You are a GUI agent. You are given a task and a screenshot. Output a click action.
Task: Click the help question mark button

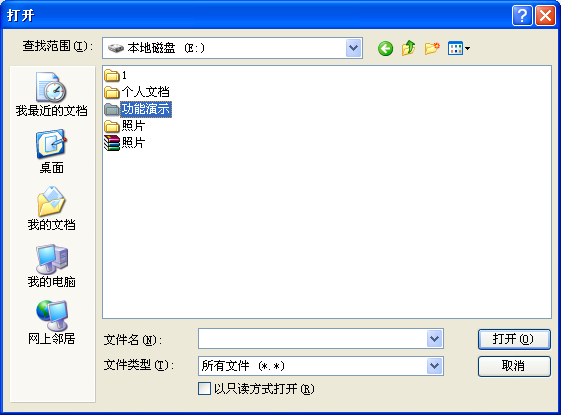click(522, 16)
